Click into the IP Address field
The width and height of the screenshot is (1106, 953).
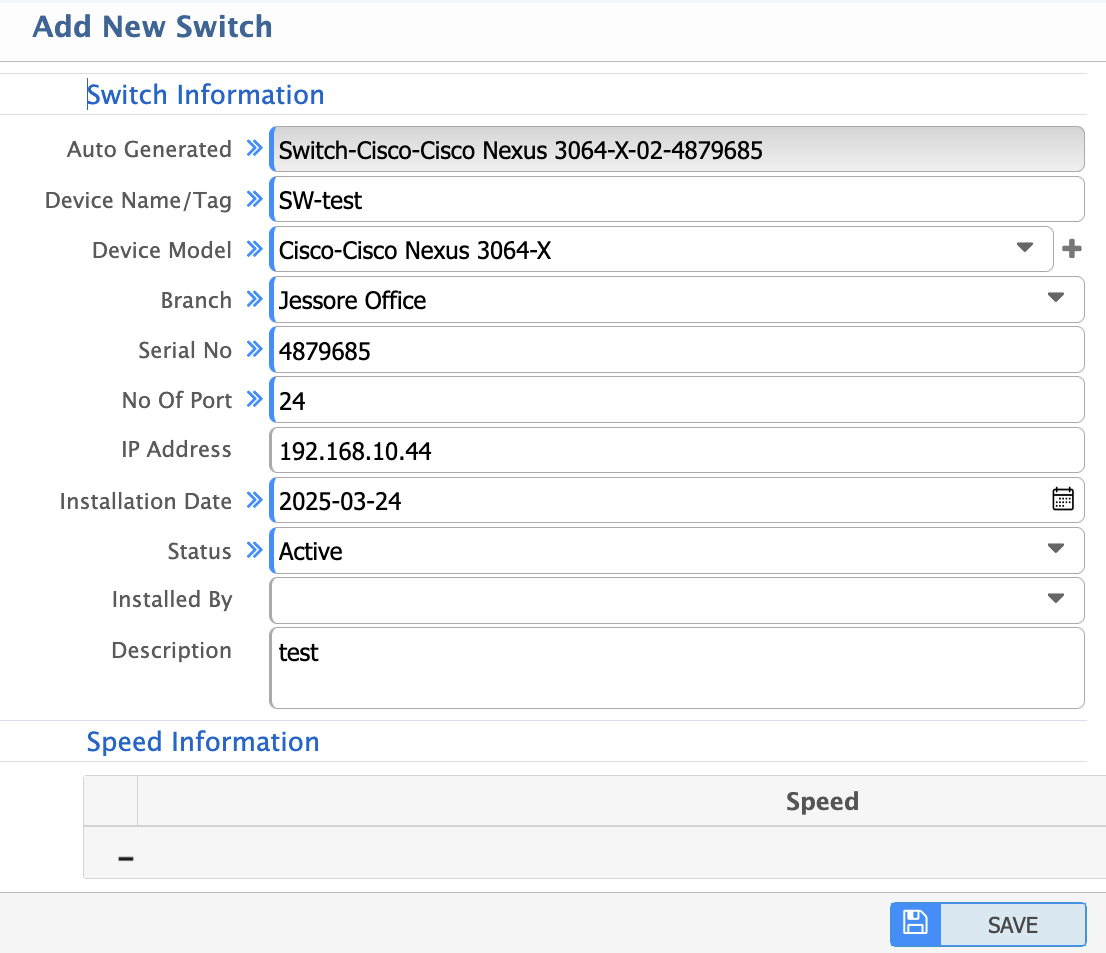(x=676, y=450)
